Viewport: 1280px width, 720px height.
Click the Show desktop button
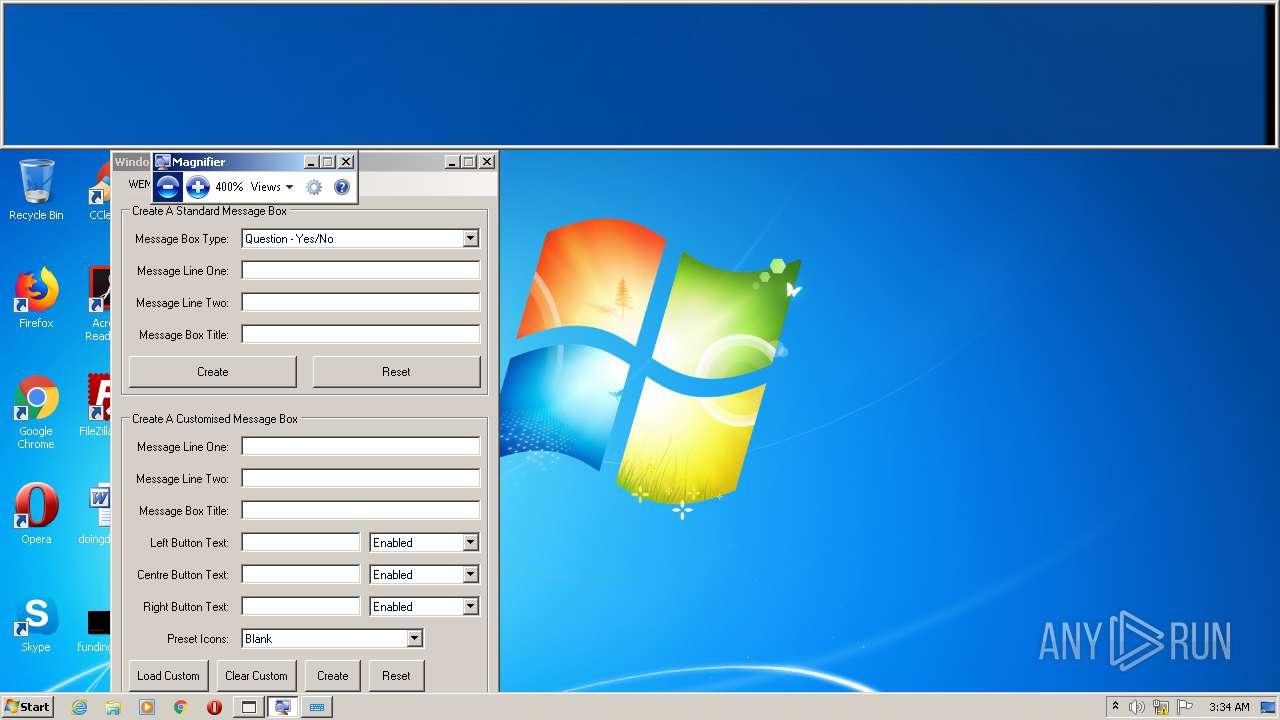[1268, 707]
